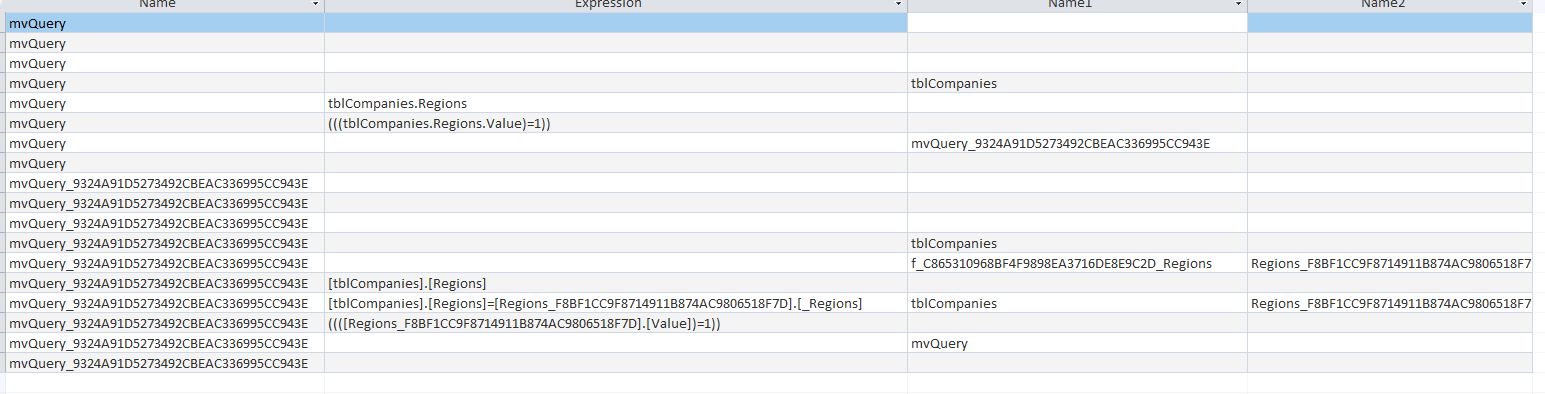Open the Name column filter dropdown arrow
Image resolution: width=1545 pixels, height=394 pixels.
coord(316,5)
